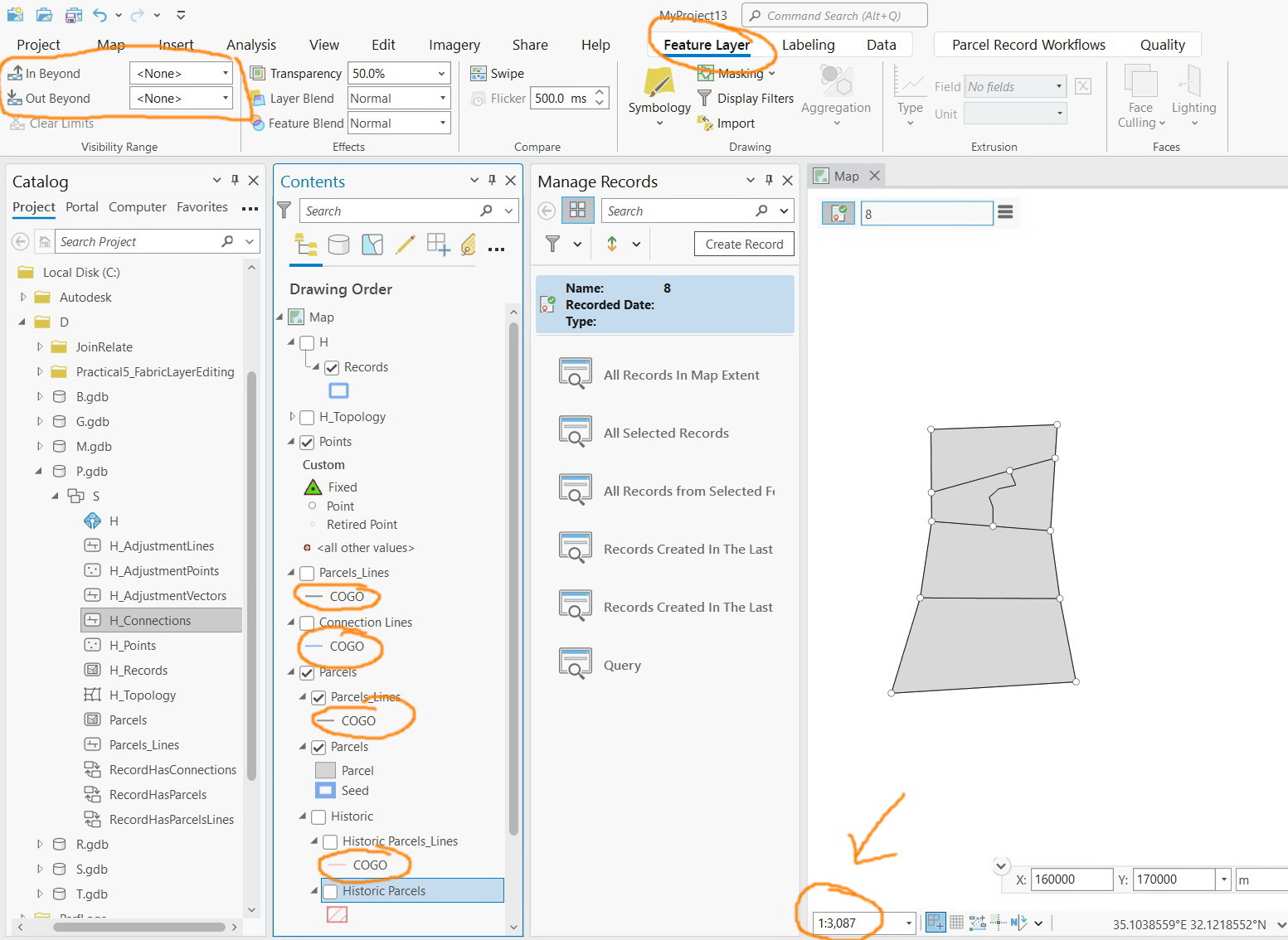Open the filter funnel in Contents panel
Image resolution: width=1288 pixels, height=940 pixels.
coord(284,211)
